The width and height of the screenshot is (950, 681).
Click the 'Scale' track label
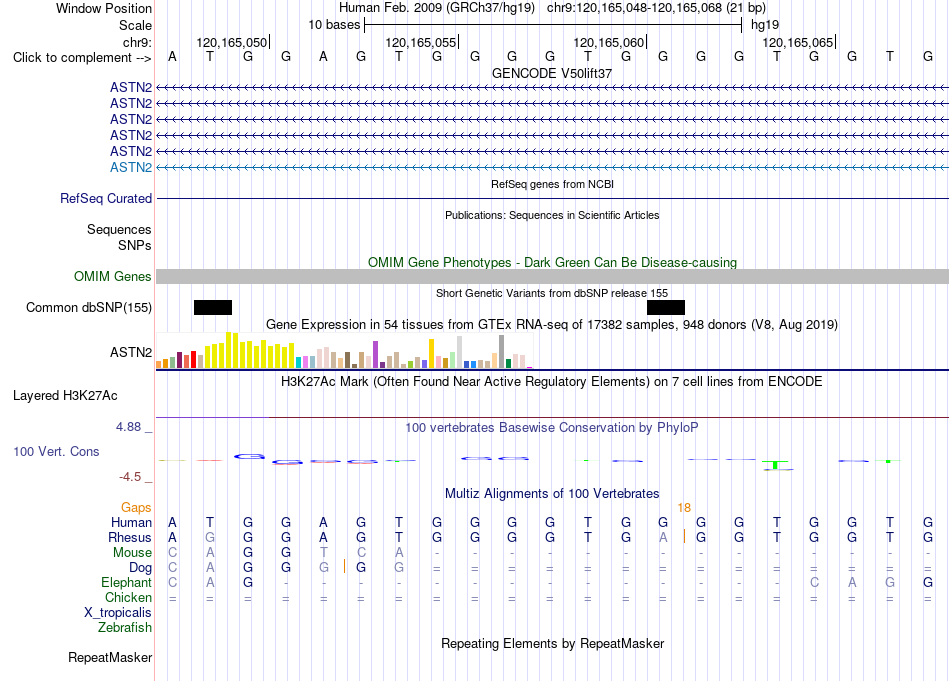[x=135, y=25]
